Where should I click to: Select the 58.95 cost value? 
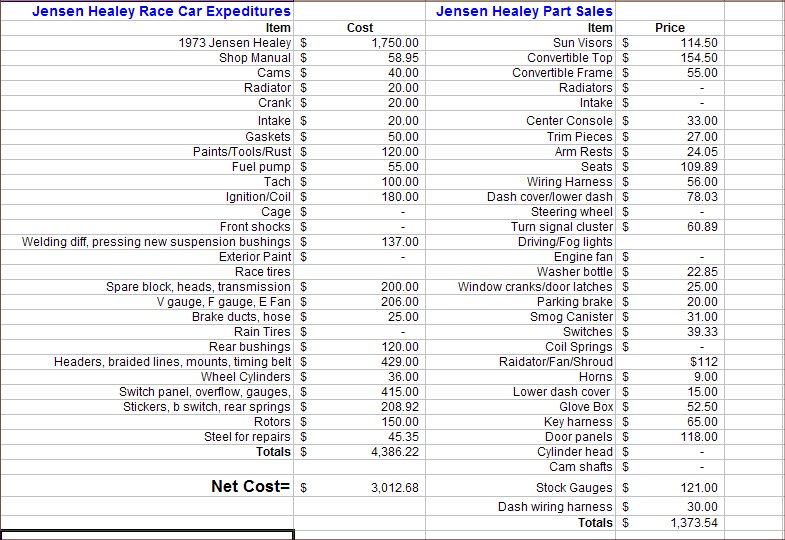[x=359, y=58]
